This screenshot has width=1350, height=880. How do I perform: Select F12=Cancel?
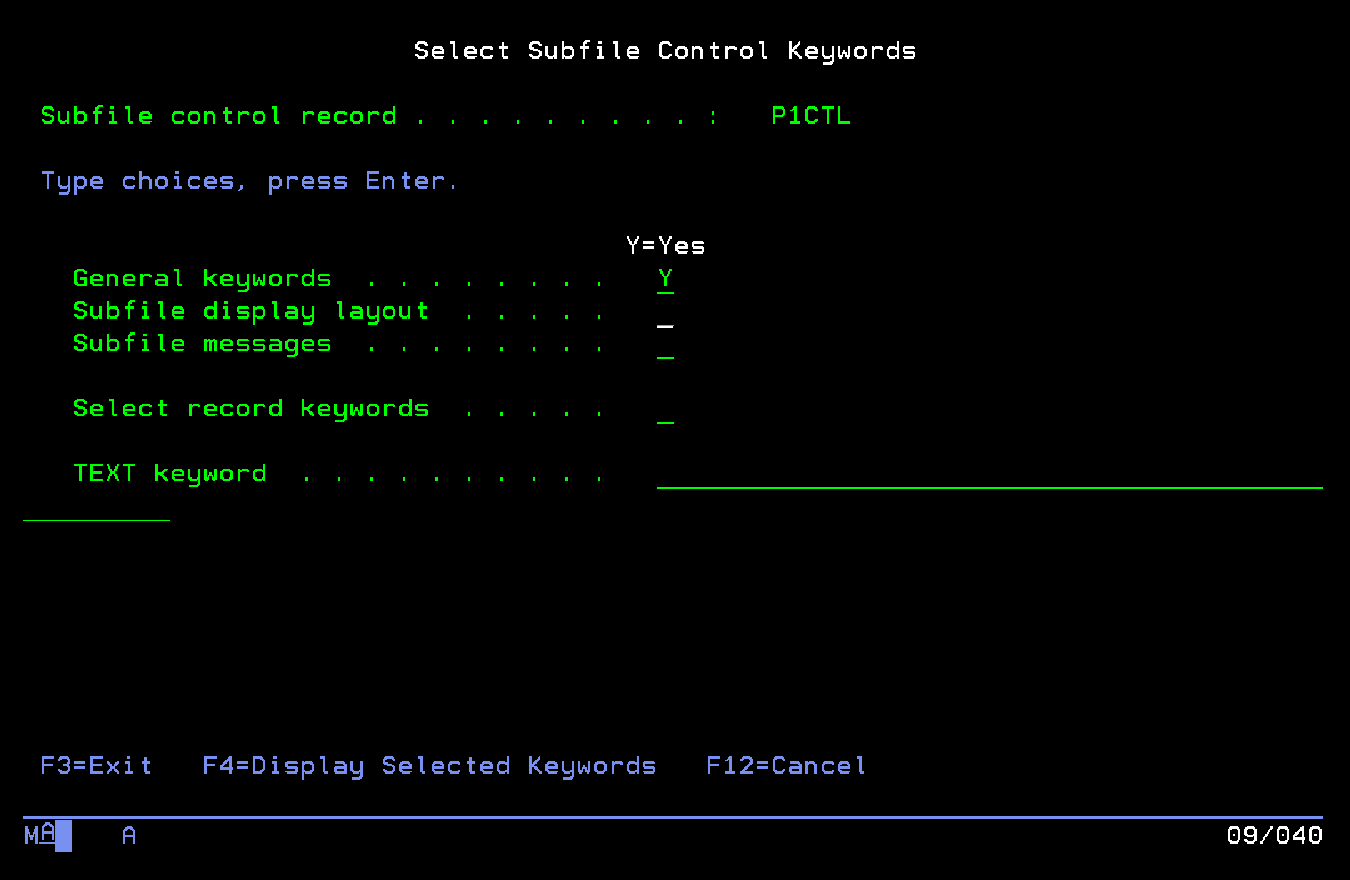tap(785, 766)
